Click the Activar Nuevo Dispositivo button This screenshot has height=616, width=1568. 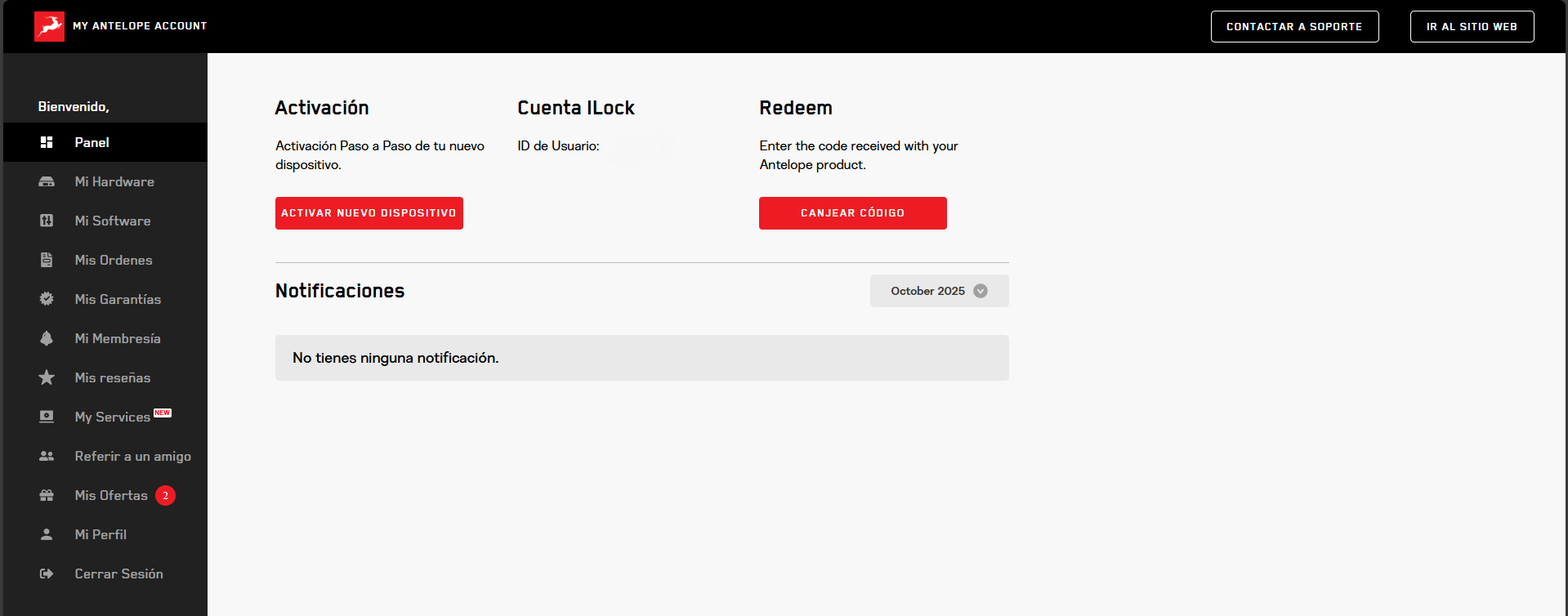(369, 213)
